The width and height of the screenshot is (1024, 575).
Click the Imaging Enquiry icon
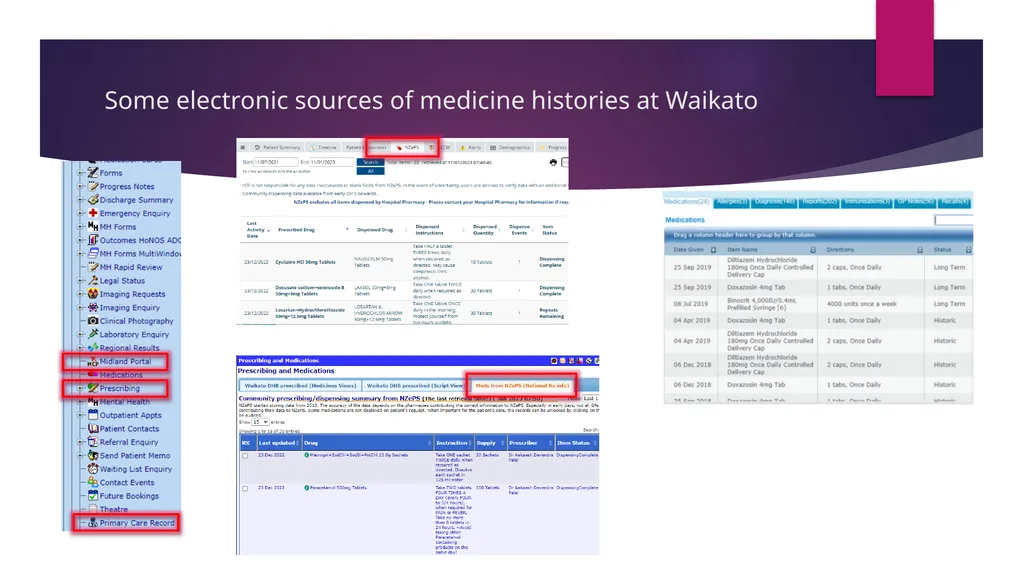(93, 307)
